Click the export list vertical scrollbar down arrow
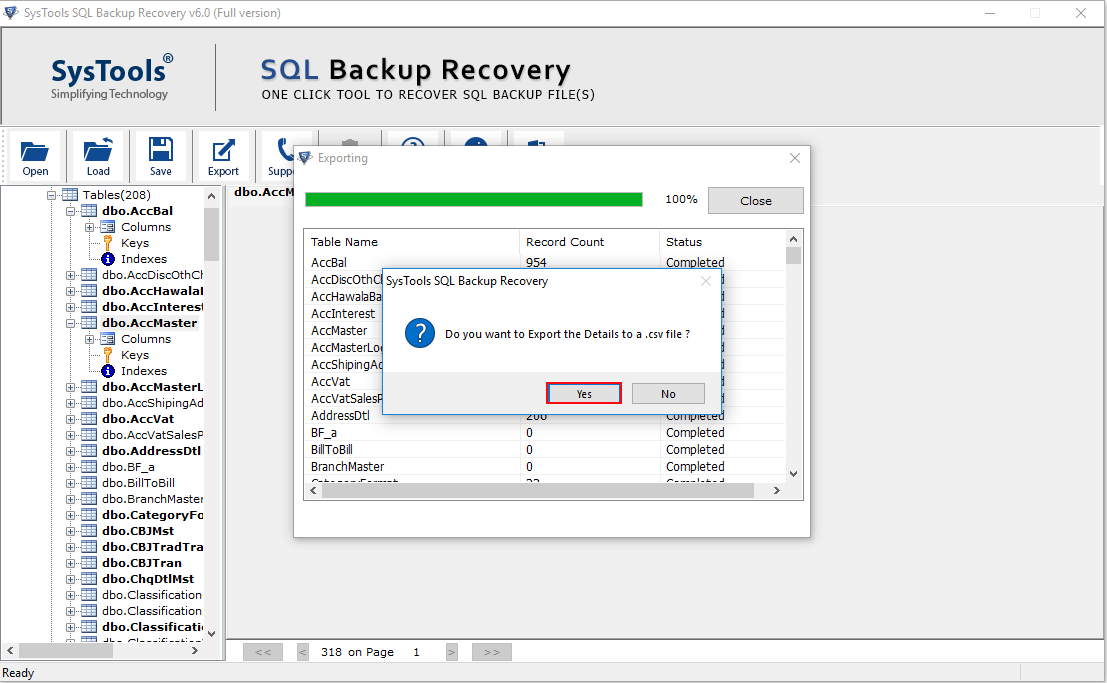 coord(794,474)
